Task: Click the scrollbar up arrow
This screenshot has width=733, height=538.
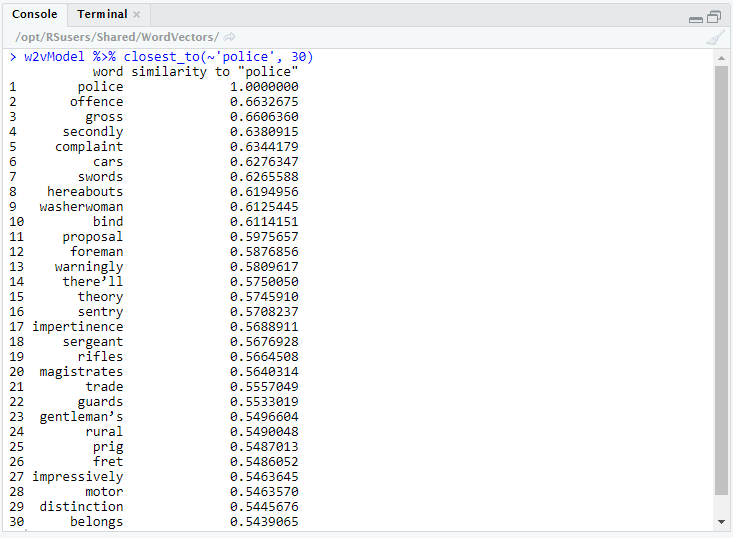Action: [x=722, y=58]
